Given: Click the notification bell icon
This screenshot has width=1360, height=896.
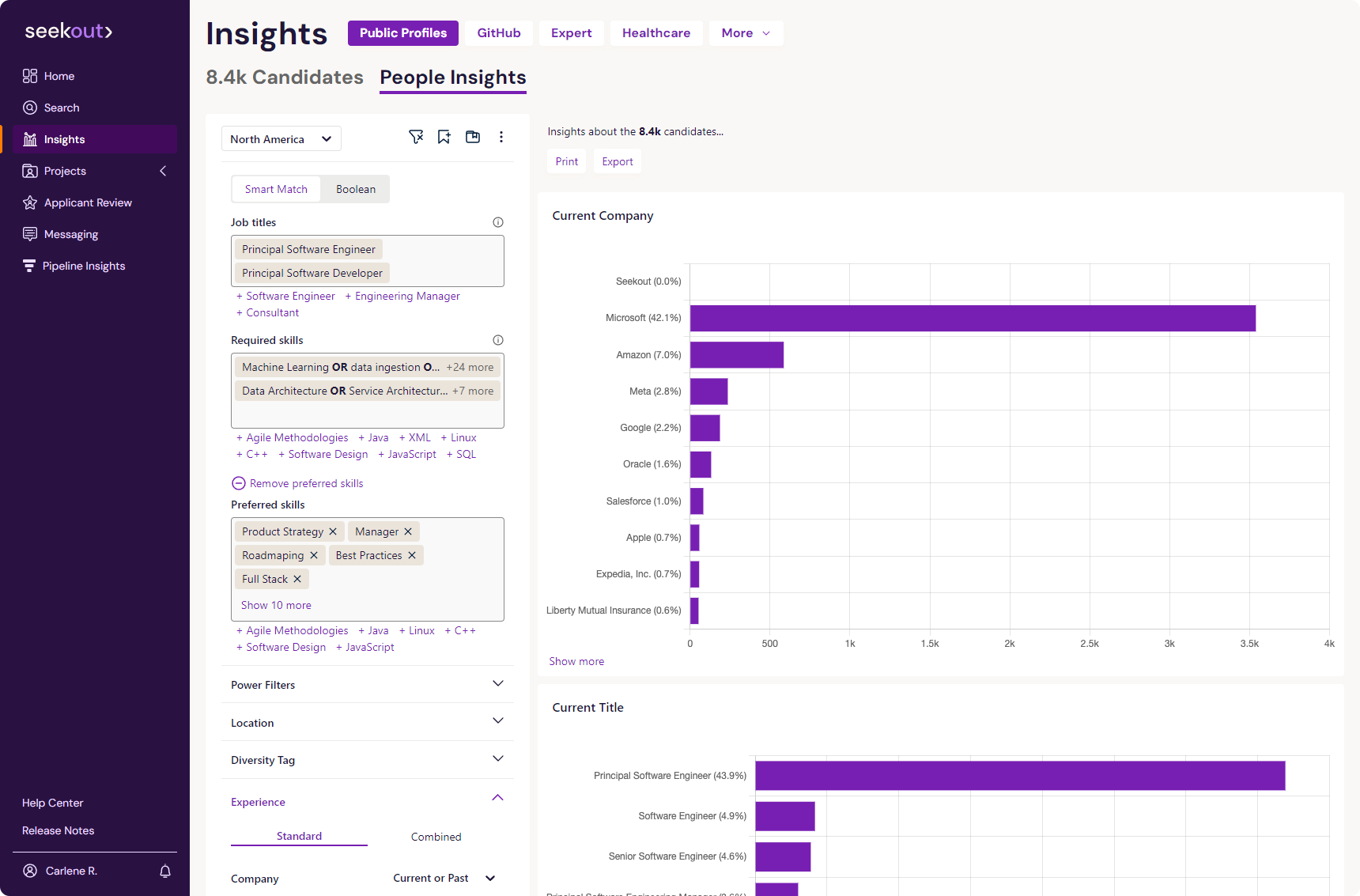Looking at the screenshot, I should (165, 871).
